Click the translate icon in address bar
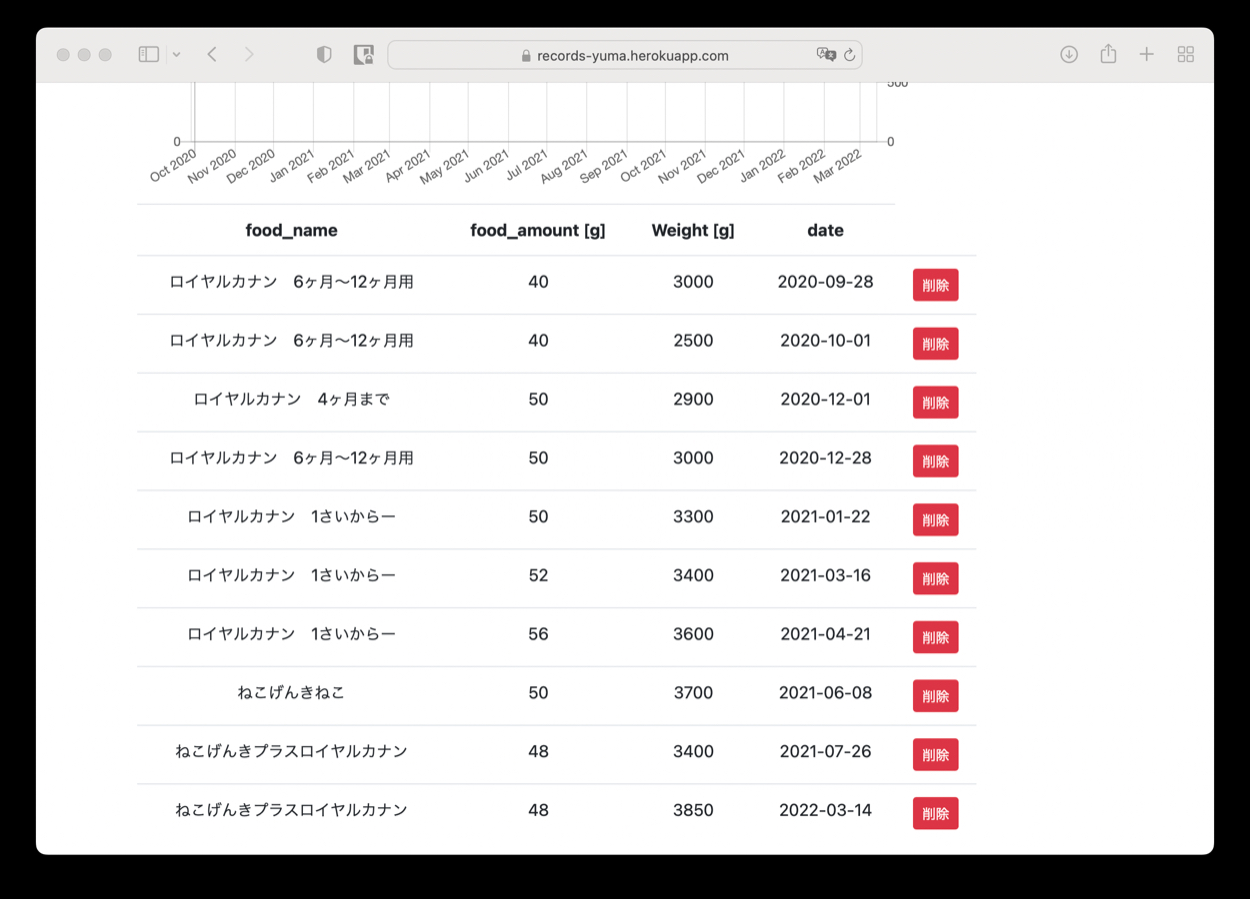The image size is (1250, 899). click(826, 55)
